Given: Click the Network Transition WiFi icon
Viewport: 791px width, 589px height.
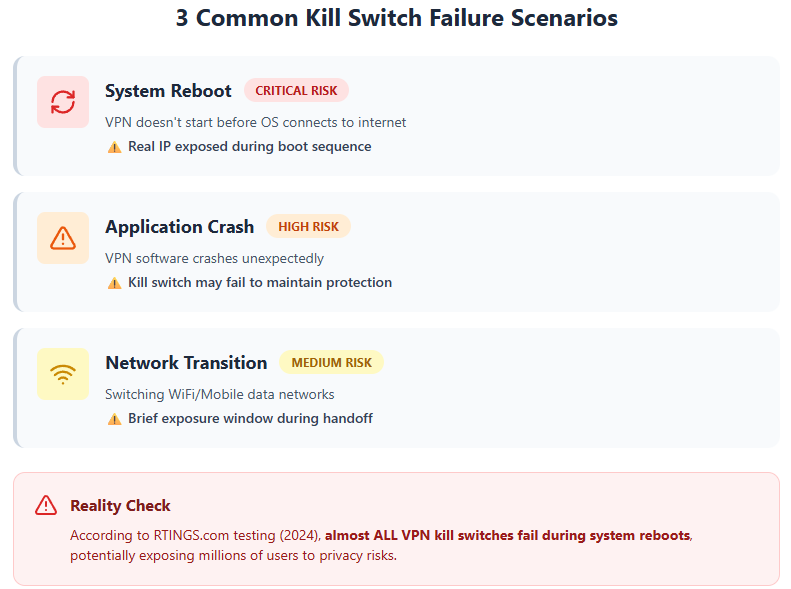Looking at the screenshot, I should pos(63,374).
